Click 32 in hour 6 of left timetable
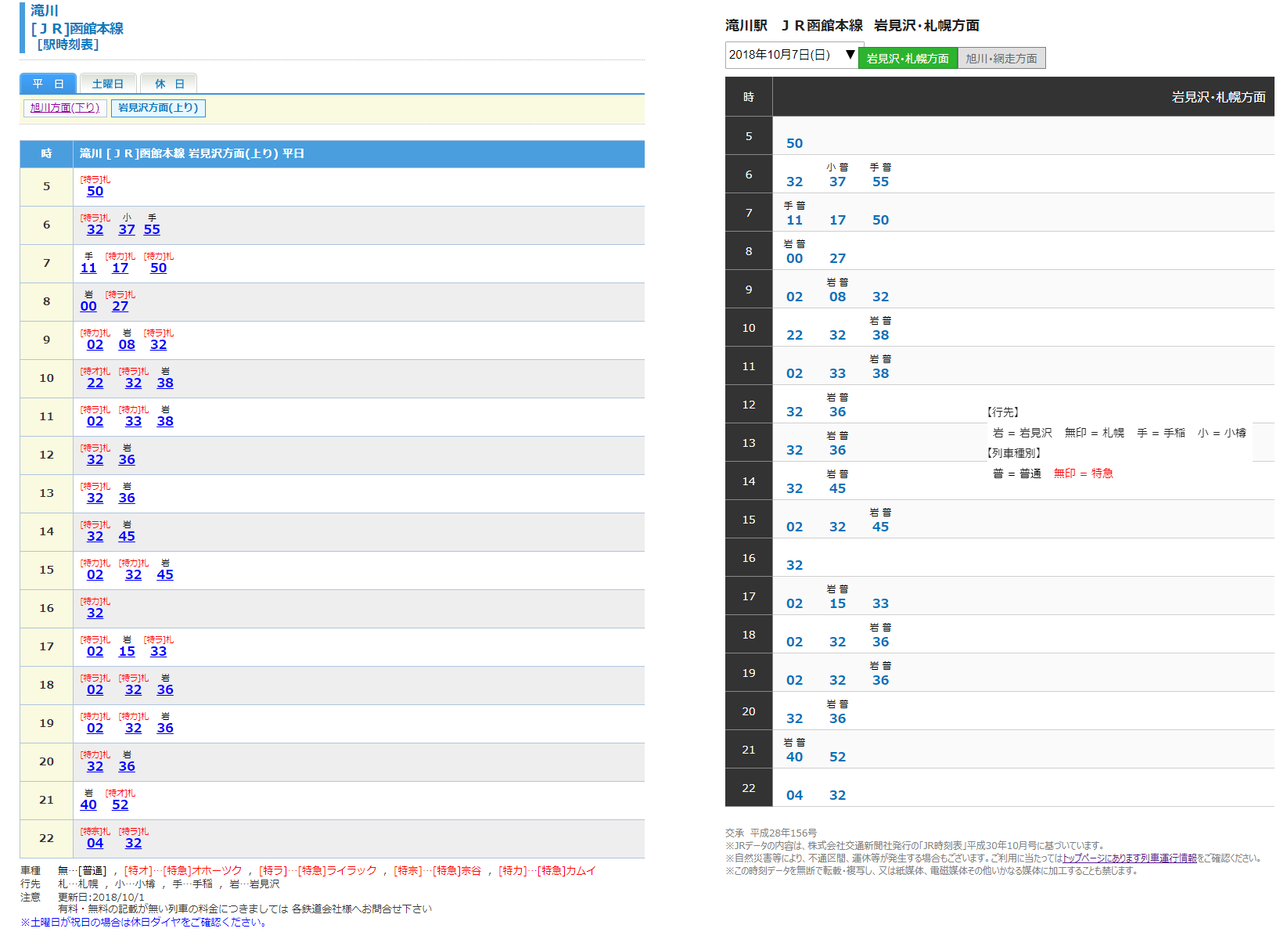The height and width of the screenshot is (943, 1280). click(95, 229)
